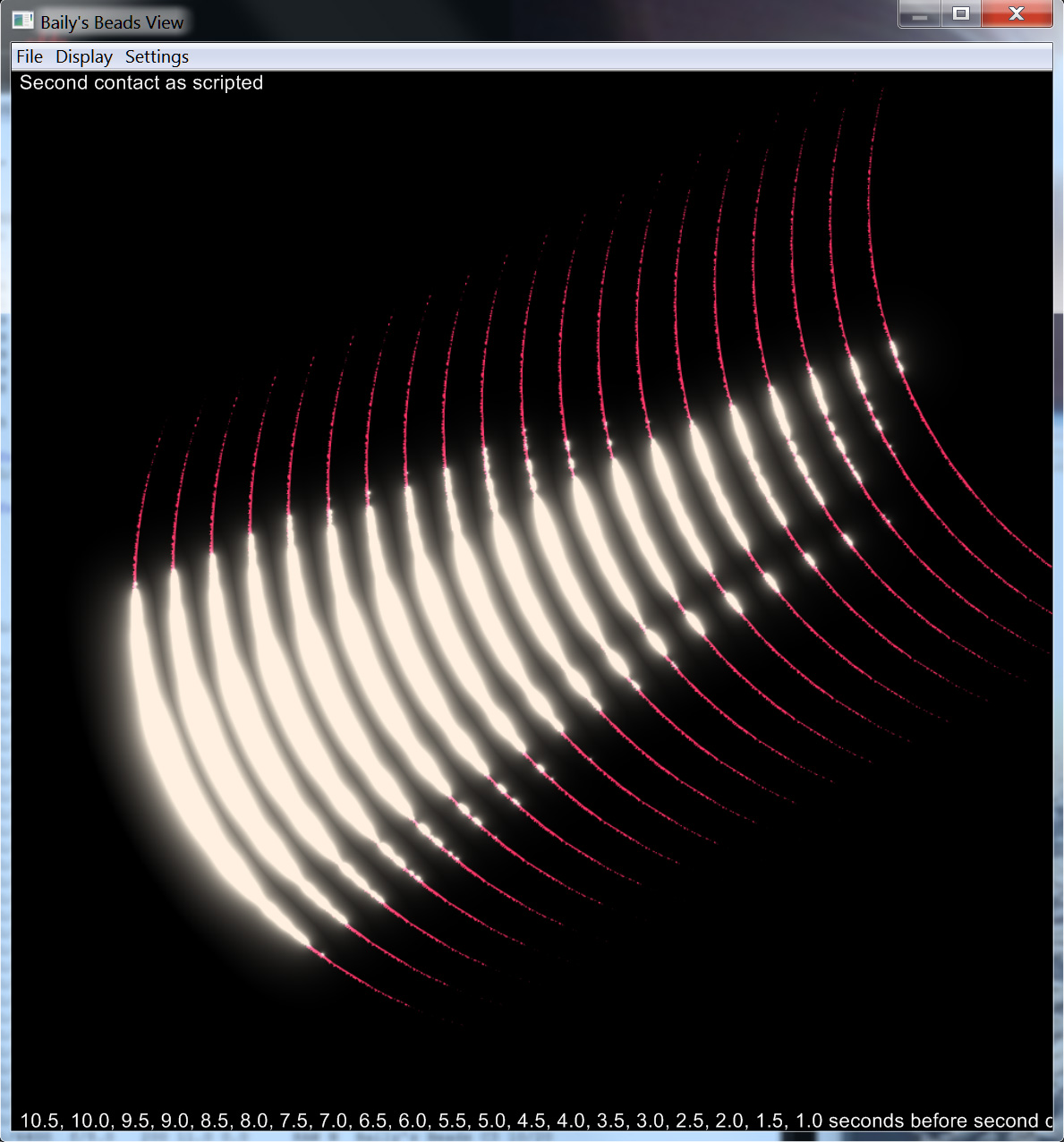Open the Display menu

point(84,56)
